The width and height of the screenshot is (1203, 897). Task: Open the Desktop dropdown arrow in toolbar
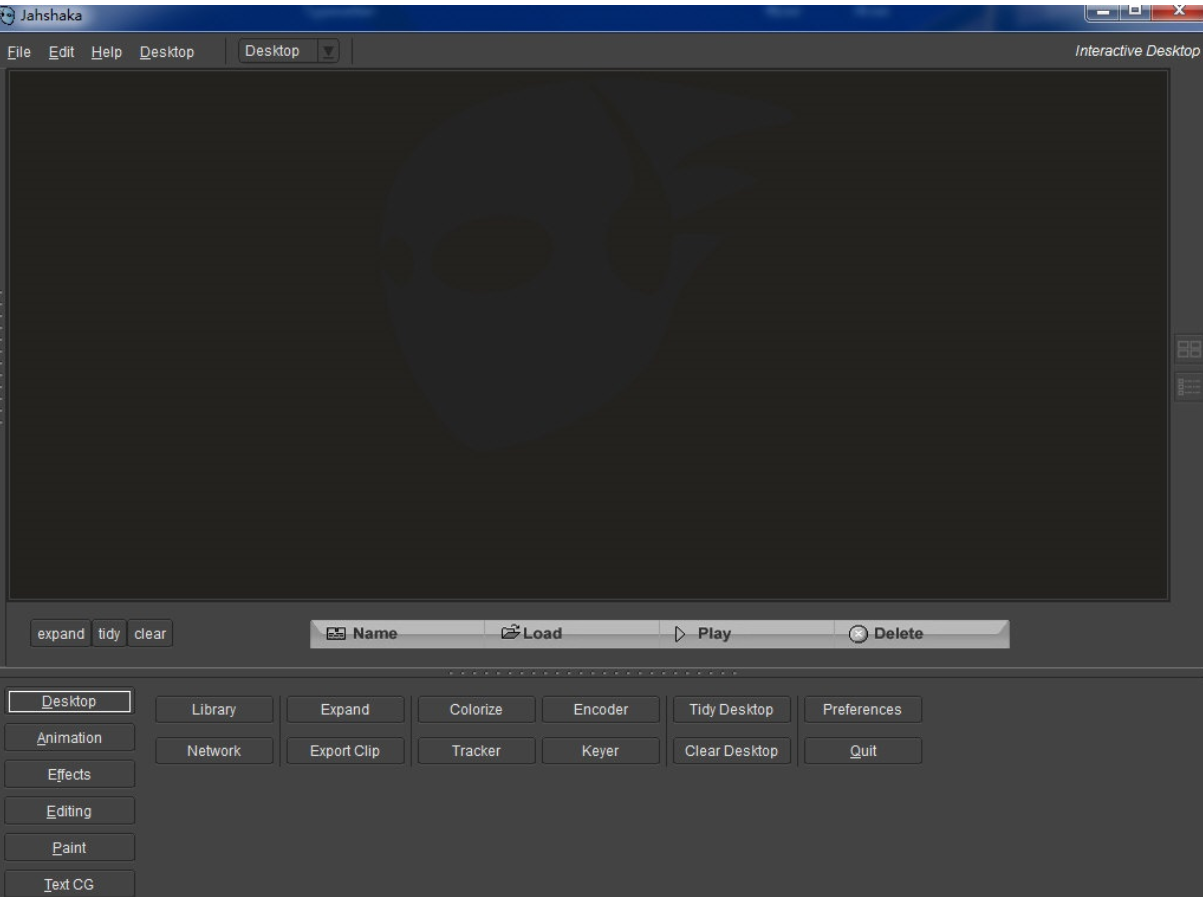(x=327, y=52)
